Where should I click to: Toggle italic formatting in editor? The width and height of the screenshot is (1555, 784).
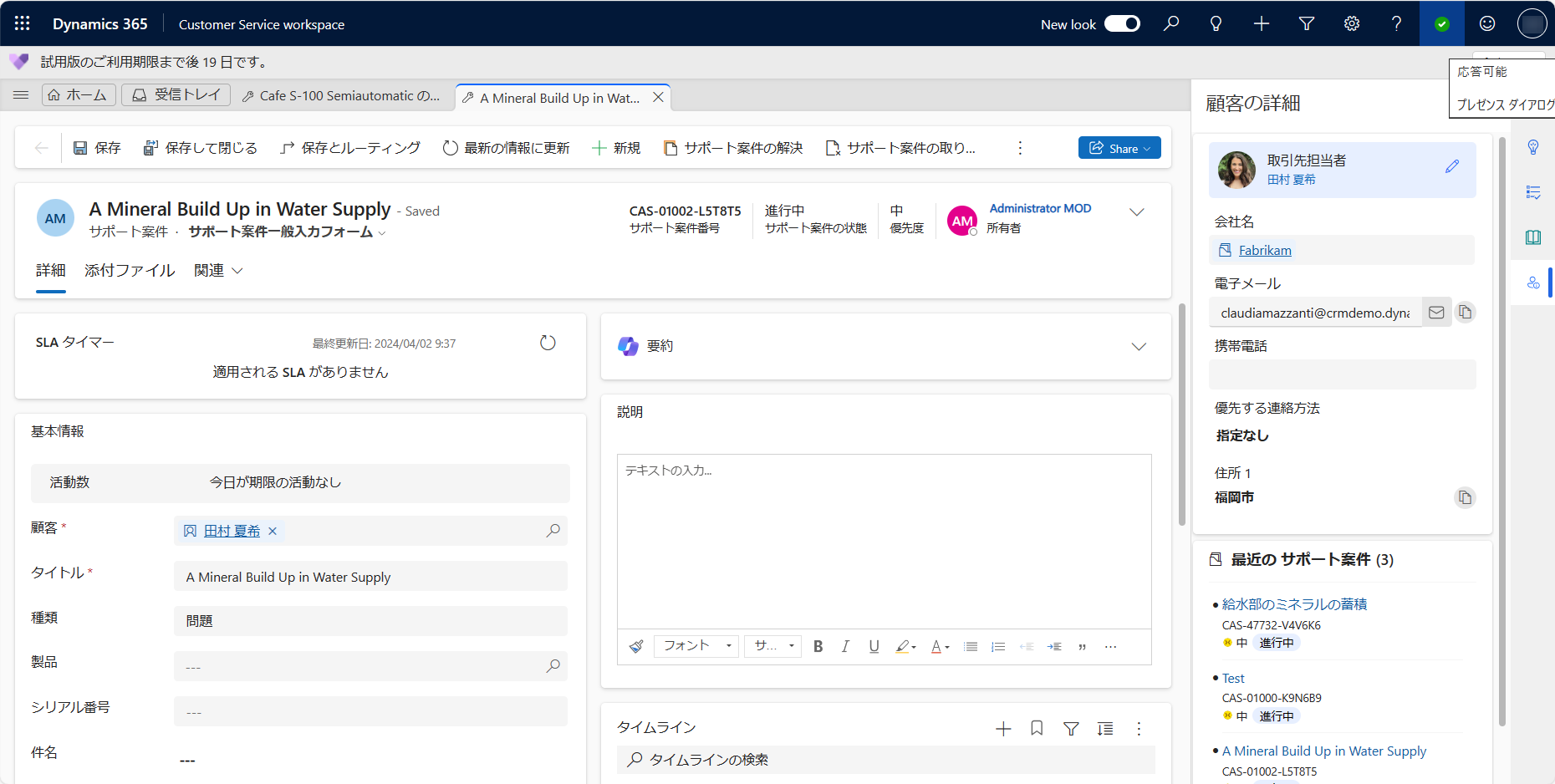[x=845, y=646]
